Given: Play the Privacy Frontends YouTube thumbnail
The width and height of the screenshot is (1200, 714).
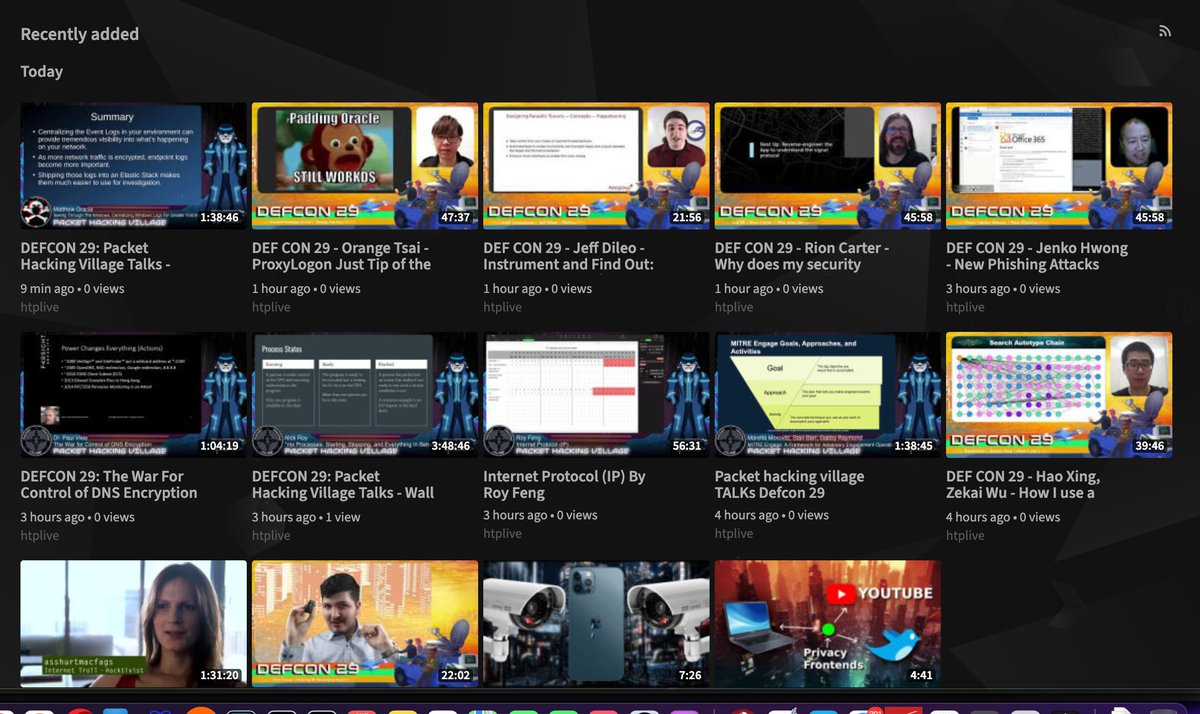Looking at the screenshot, I should click(x=828, y=623).
